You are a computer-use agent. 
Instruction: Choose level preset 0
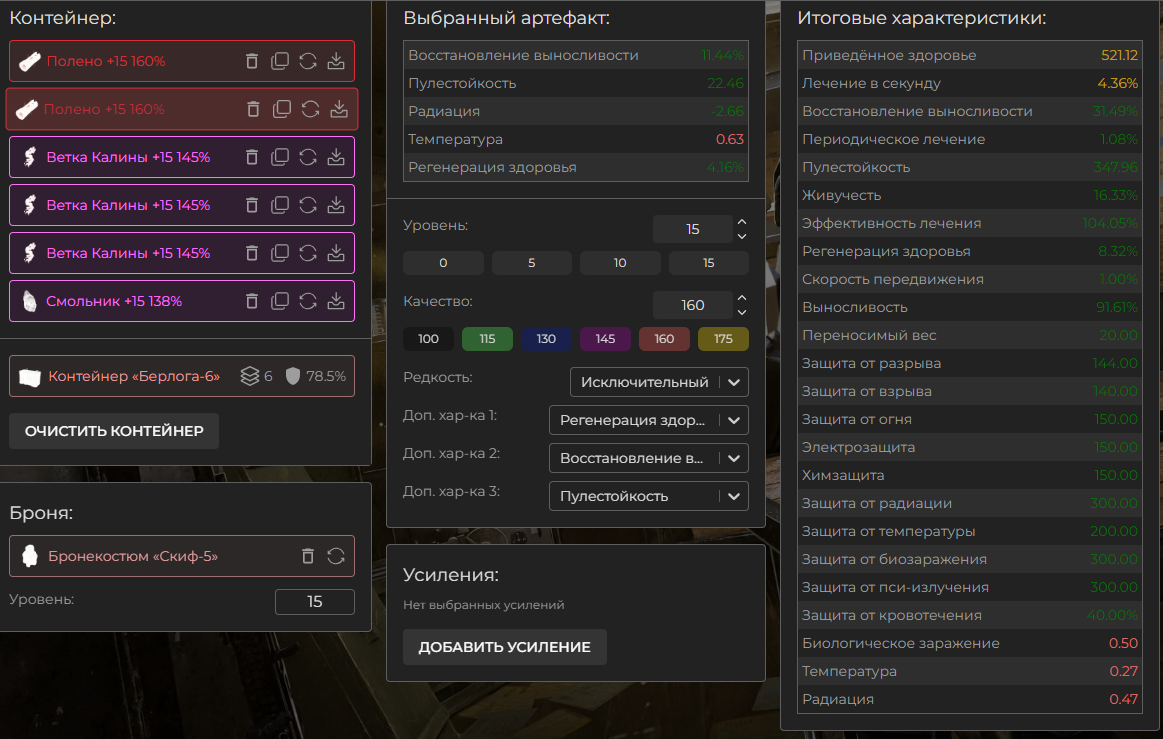[443, 263]
